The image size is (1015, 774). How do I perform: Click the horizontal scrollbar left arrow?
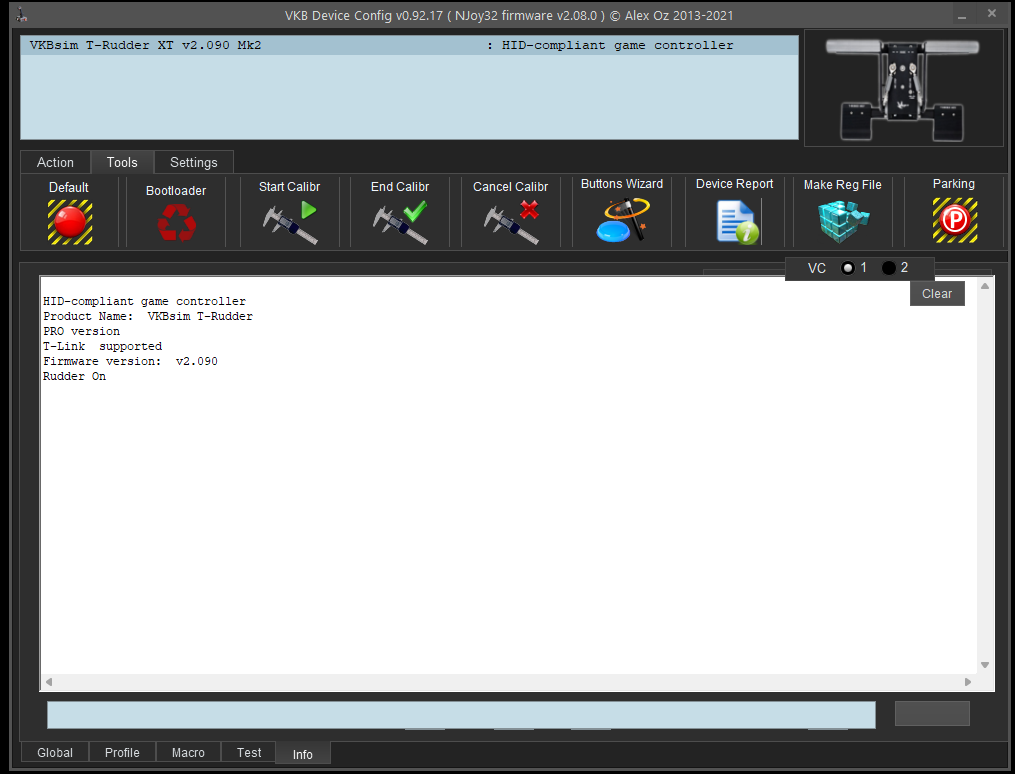tap(49, 681)
